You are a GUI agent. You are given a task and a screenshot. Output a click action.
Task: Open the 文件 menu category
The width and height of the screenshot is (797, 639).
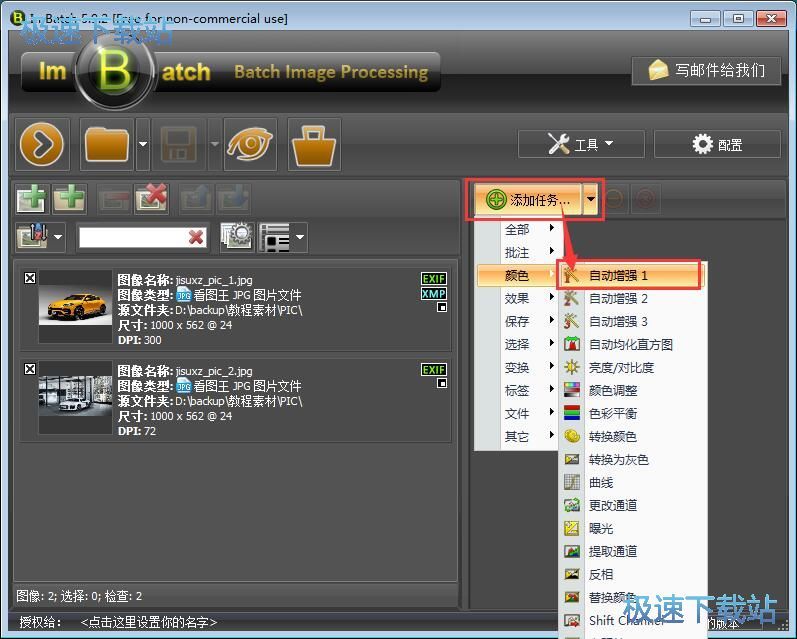click(x=516, y=414)
